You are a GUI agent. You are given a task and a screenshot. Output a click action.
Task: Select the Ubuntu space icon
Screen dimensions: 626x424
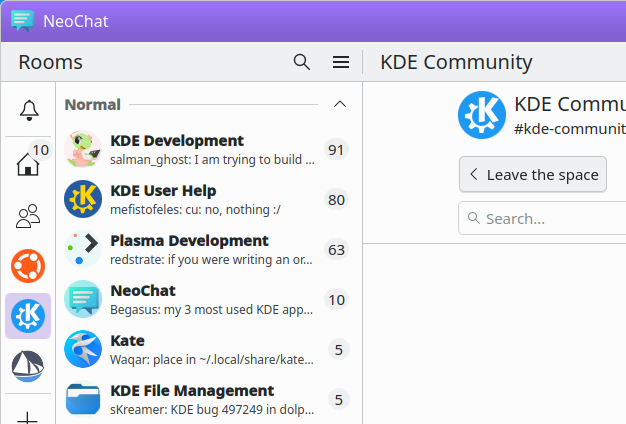click(28, 266)
